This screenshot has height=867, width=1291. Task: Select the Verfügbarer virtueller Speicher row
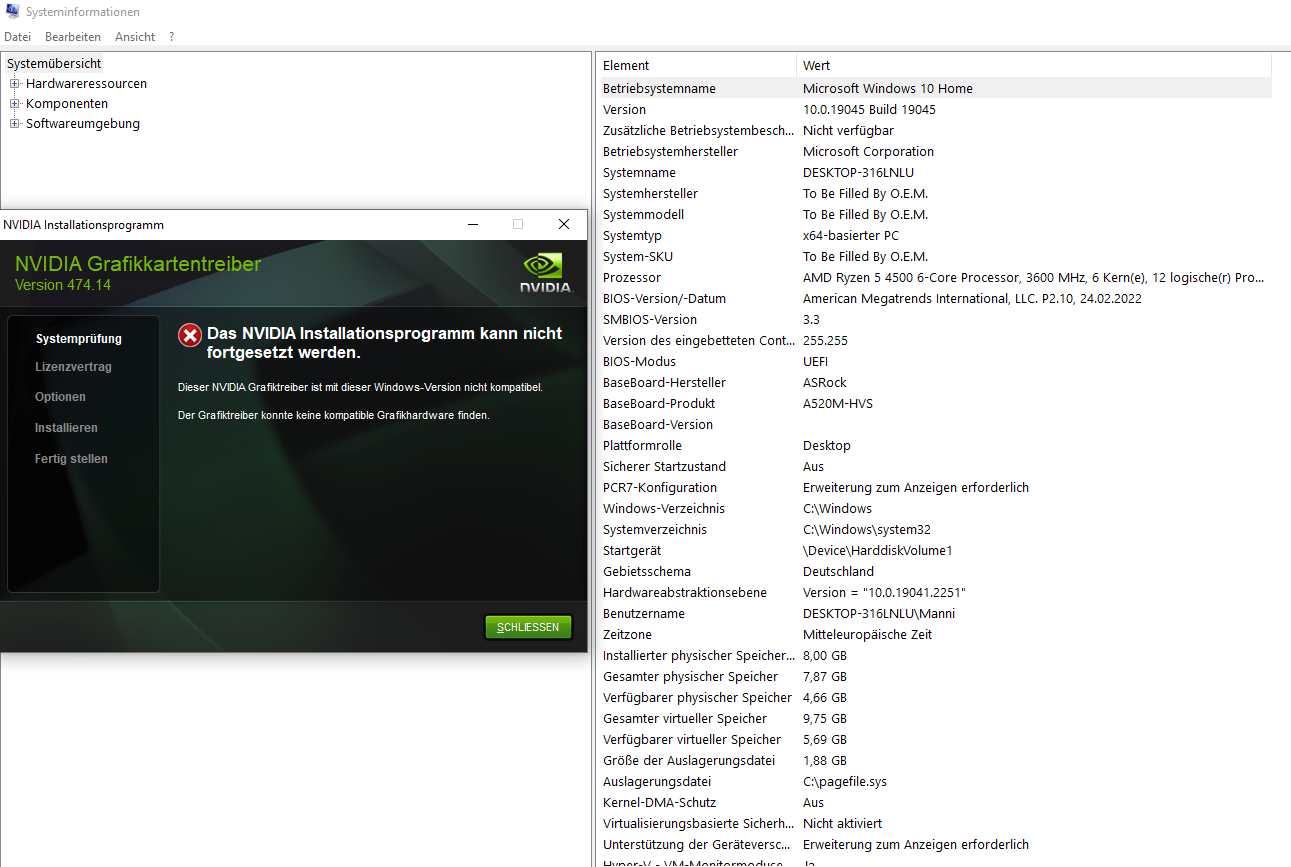point(935,740)
